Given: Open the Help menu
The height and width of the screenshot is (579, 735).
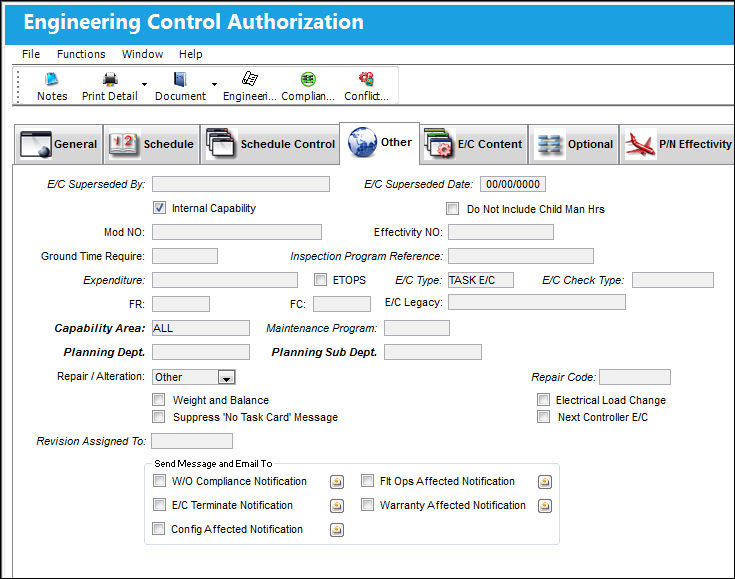Looking at the screenshot, I should pos(191,54).
